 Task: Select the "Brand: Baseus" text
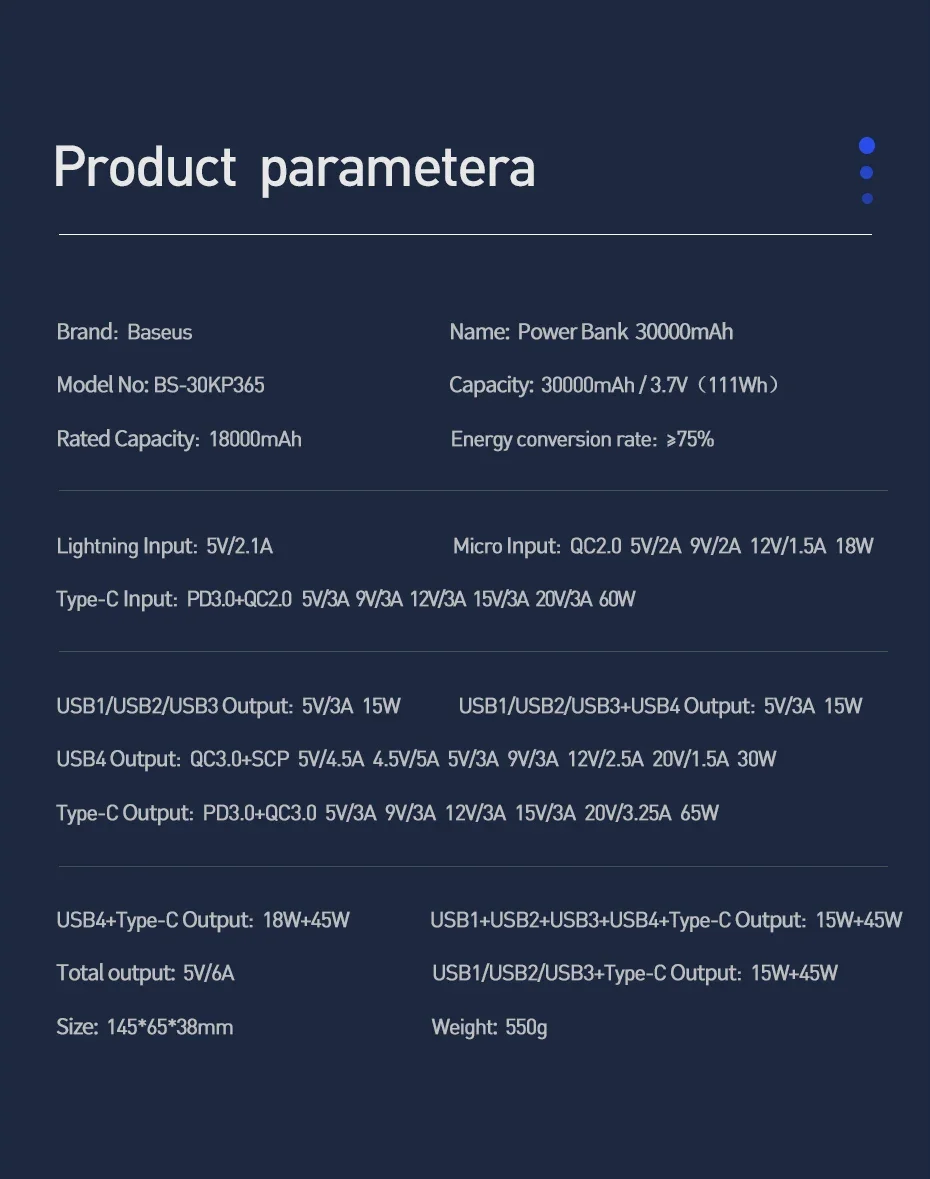(x=124, y=332)
